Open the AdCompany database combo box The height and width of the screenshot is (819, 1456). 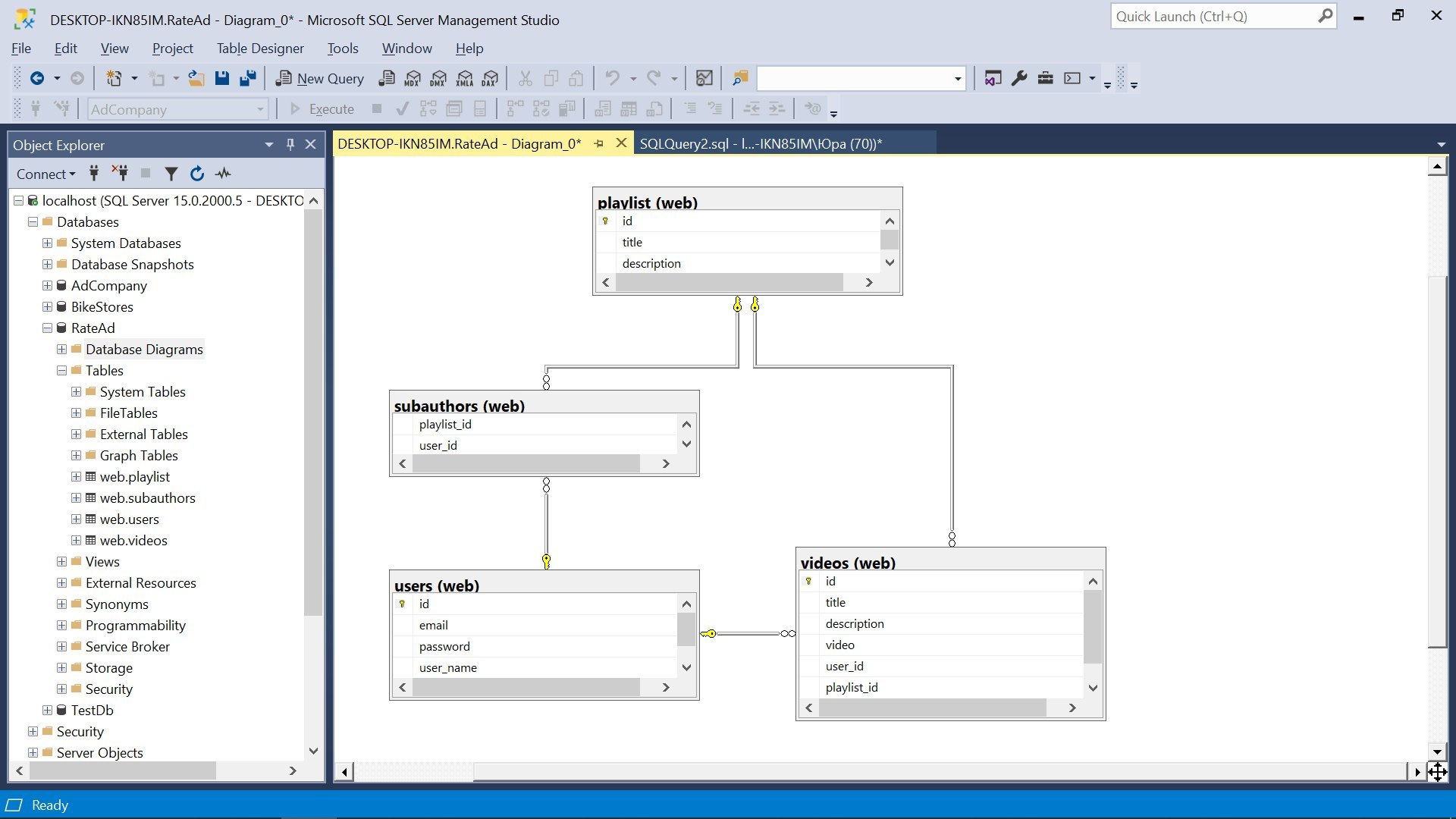point(177,109)
